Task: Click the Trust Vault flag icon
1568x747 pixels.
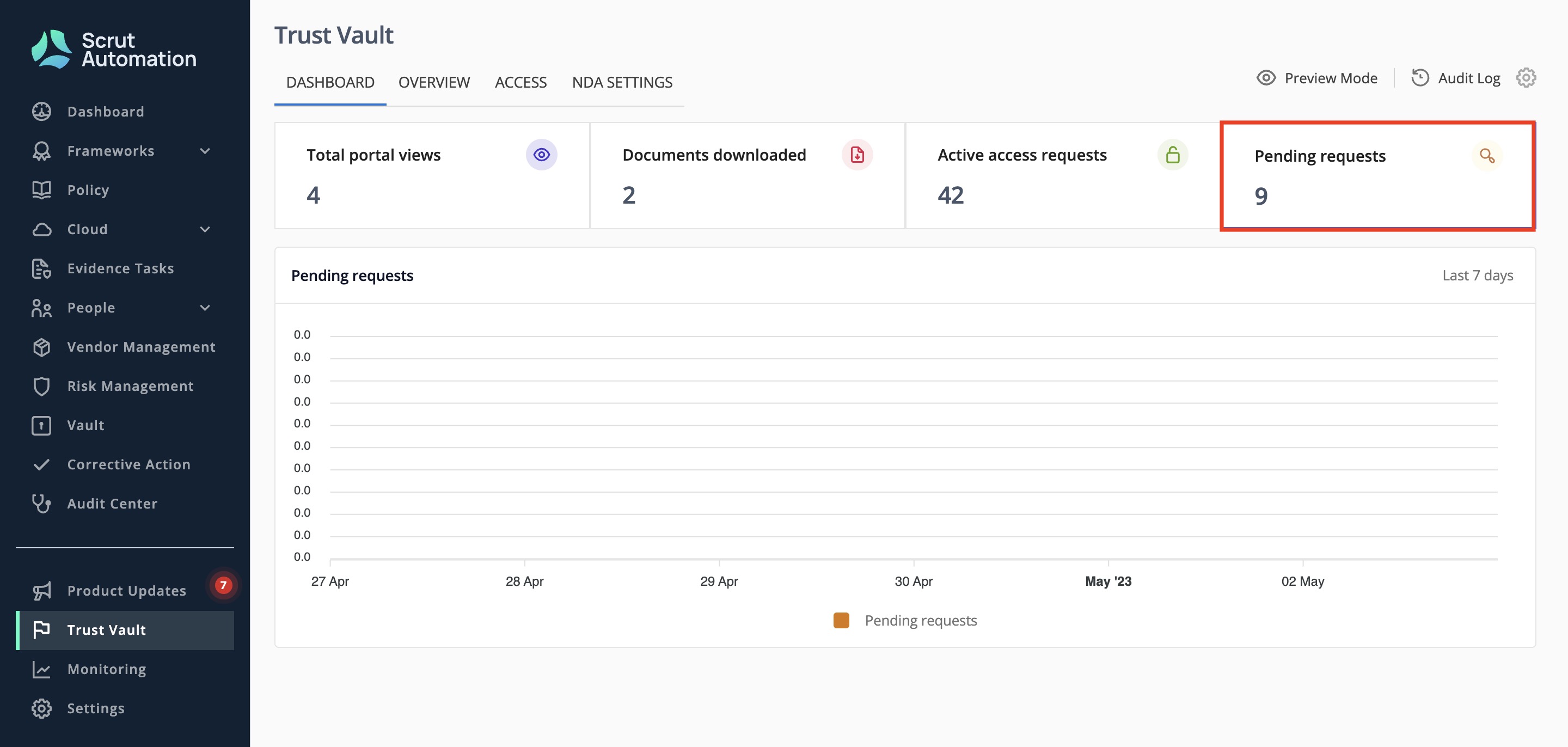Action: point(41,630)
